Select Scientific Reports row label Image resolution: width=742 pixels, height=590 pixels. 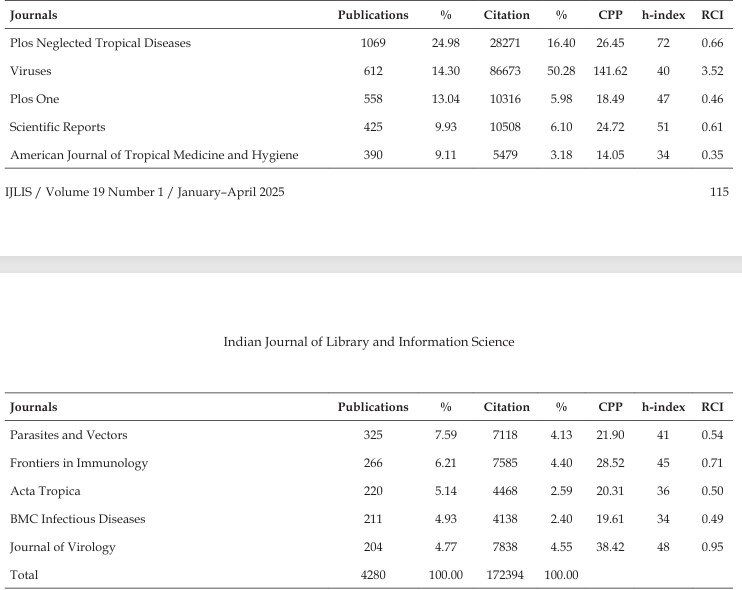click(57, 127)
